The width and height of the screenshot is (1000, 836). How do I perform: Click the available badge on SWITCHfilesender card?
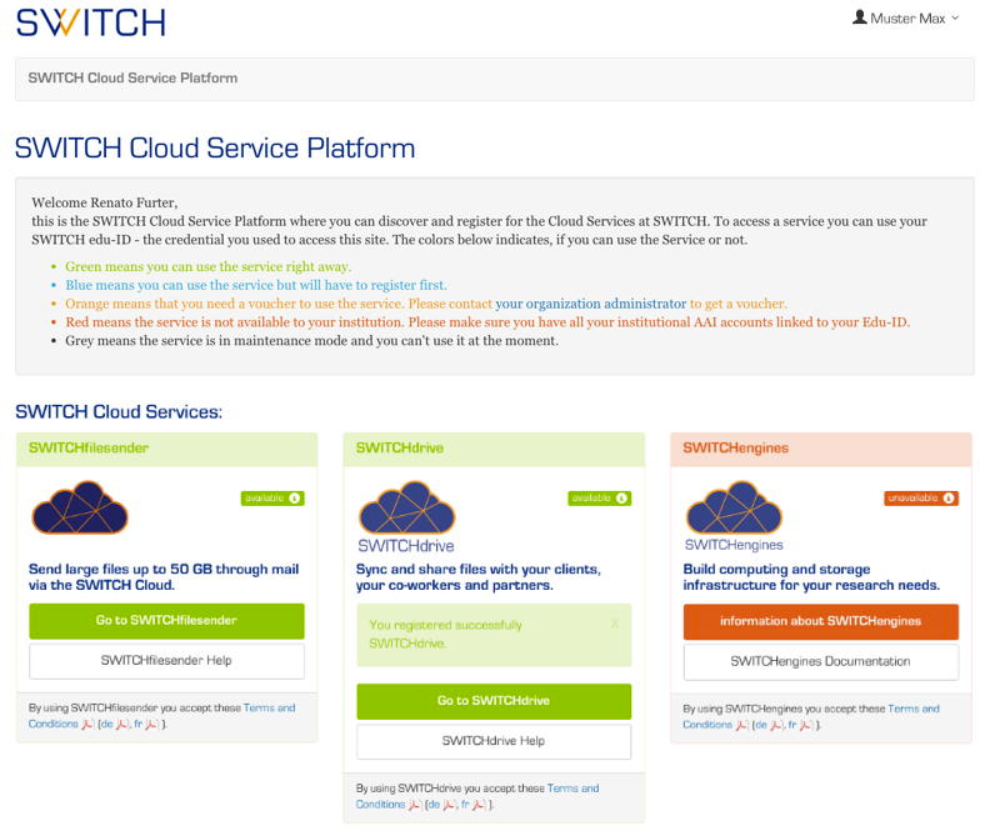click(272, 498)
